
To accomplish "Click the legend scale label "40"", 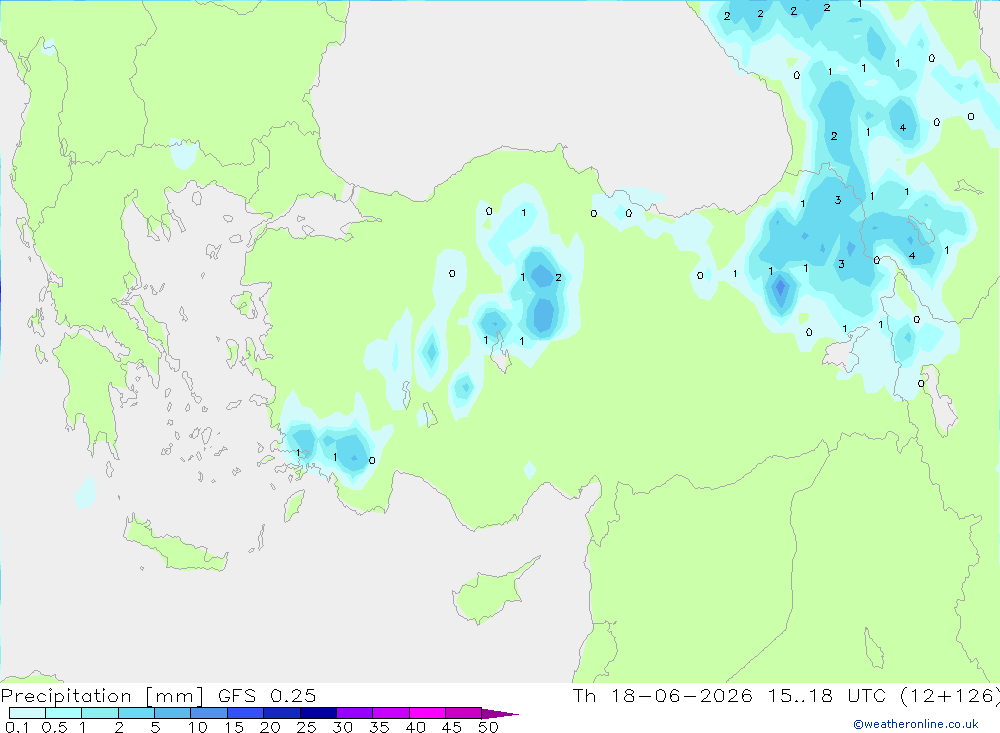I will pyautogui.click(x=415, y=727).
